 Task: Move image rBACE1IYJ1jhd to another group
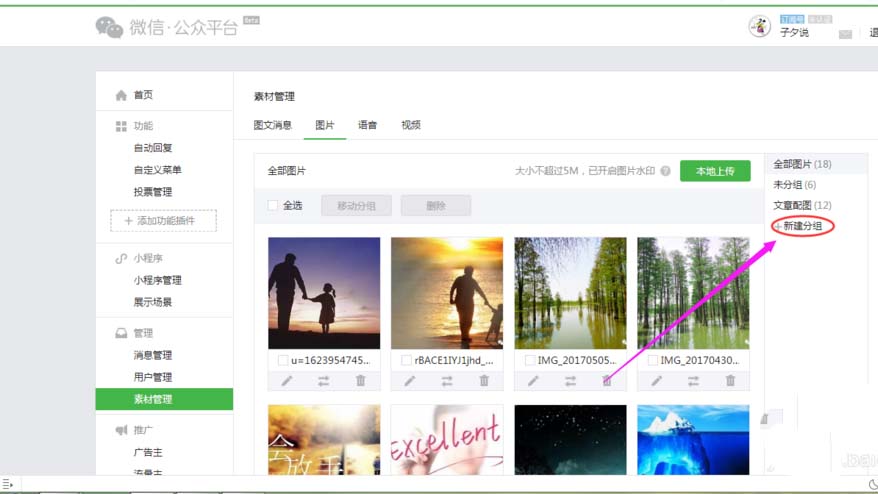447,381
